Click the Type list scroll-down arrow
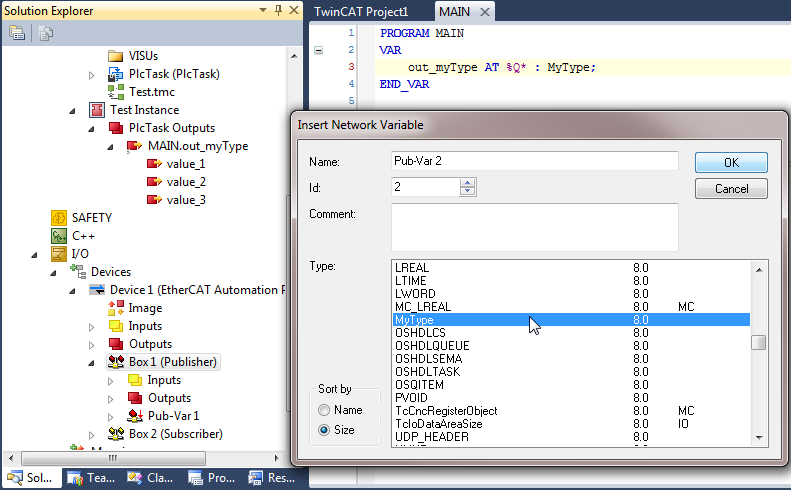791x490 pixels. tap(759, 438)
